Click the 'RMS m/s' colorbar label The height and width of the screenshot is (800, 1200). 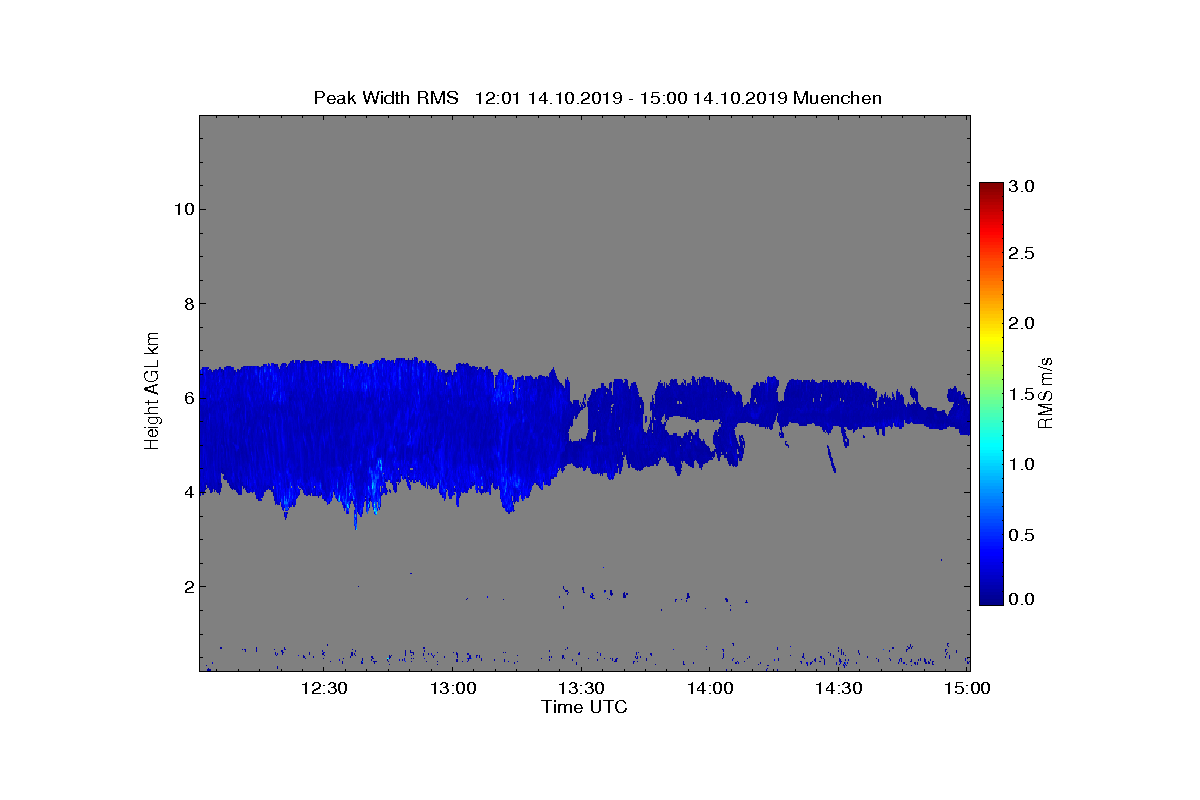click(x=1047, y=392)
